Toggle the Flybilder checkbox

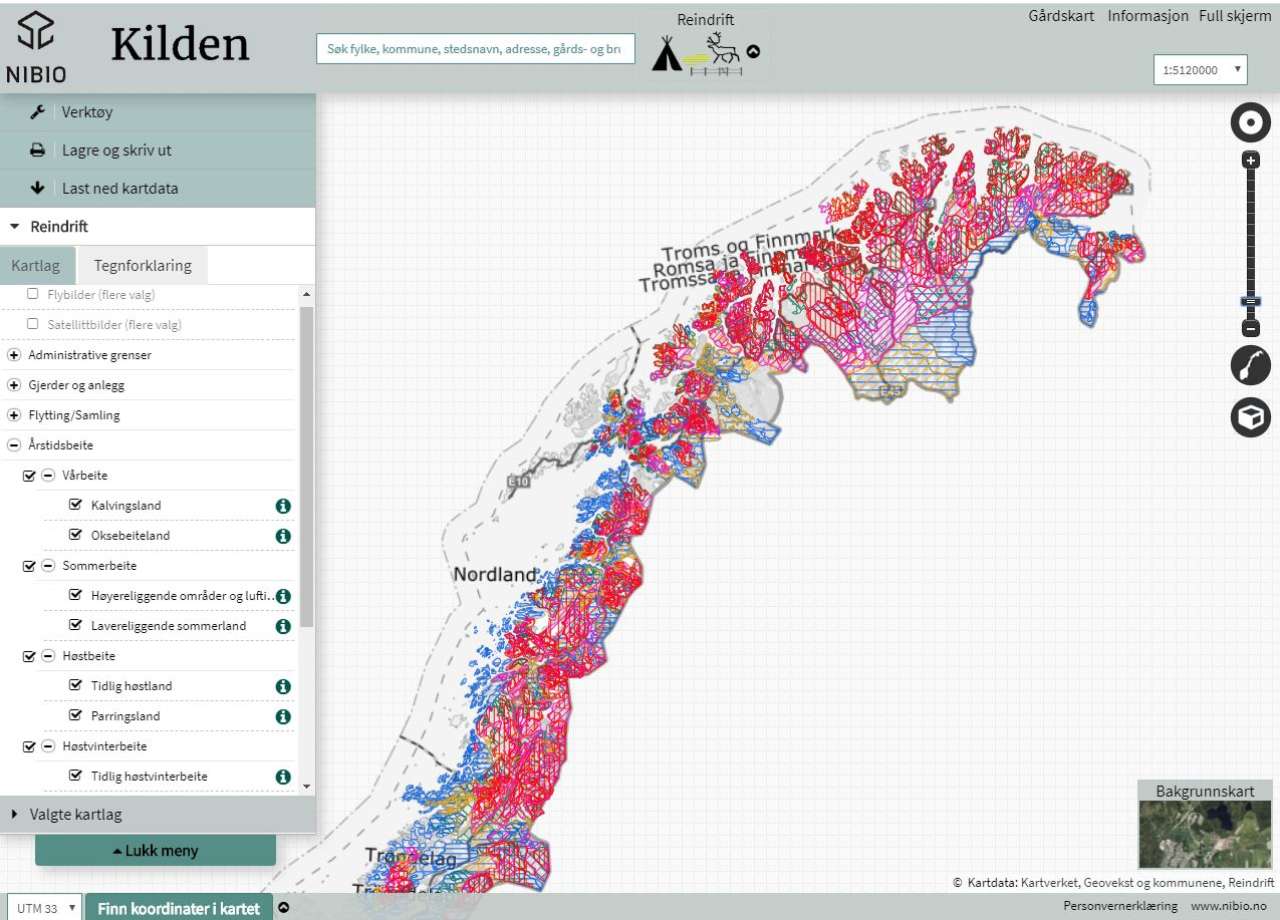tap(33, 294)
